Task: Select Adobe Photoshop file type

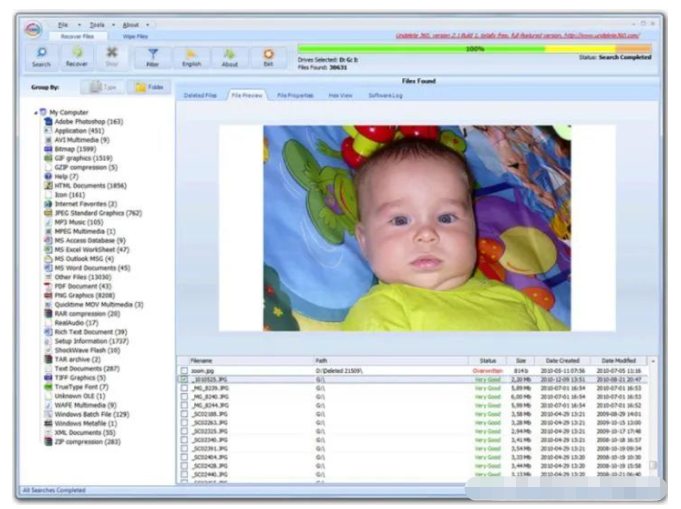Action: 88,121
